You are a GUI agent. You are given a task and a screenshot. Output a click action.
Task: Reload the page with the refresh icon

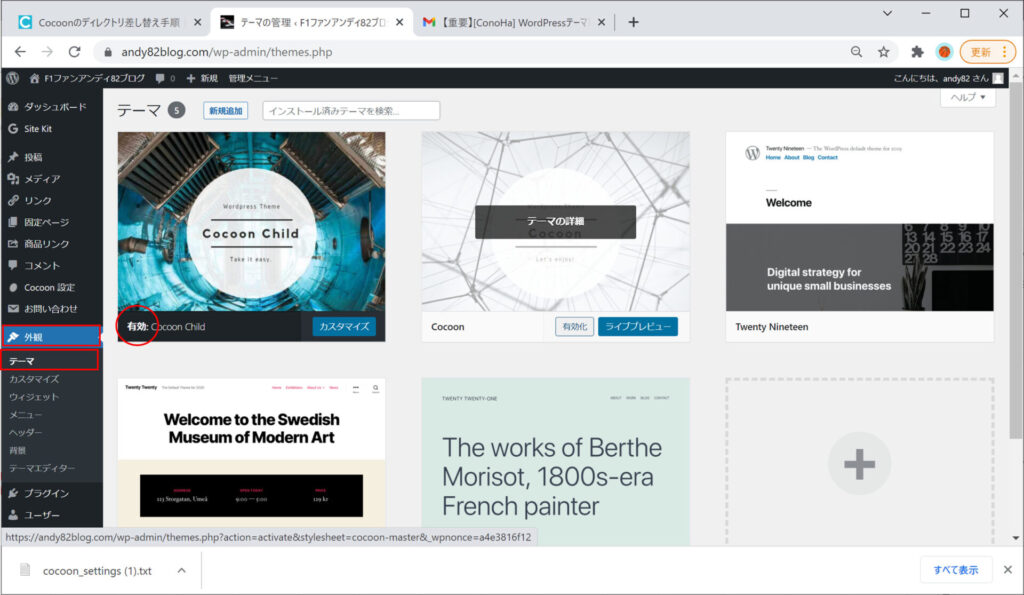point(74,52)
